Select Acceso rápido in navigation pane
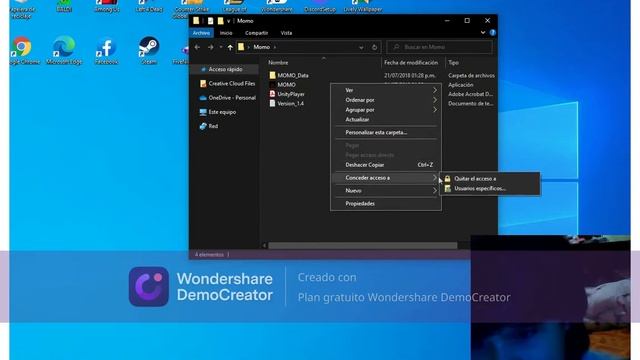The image size is (640, 360). 224,69
